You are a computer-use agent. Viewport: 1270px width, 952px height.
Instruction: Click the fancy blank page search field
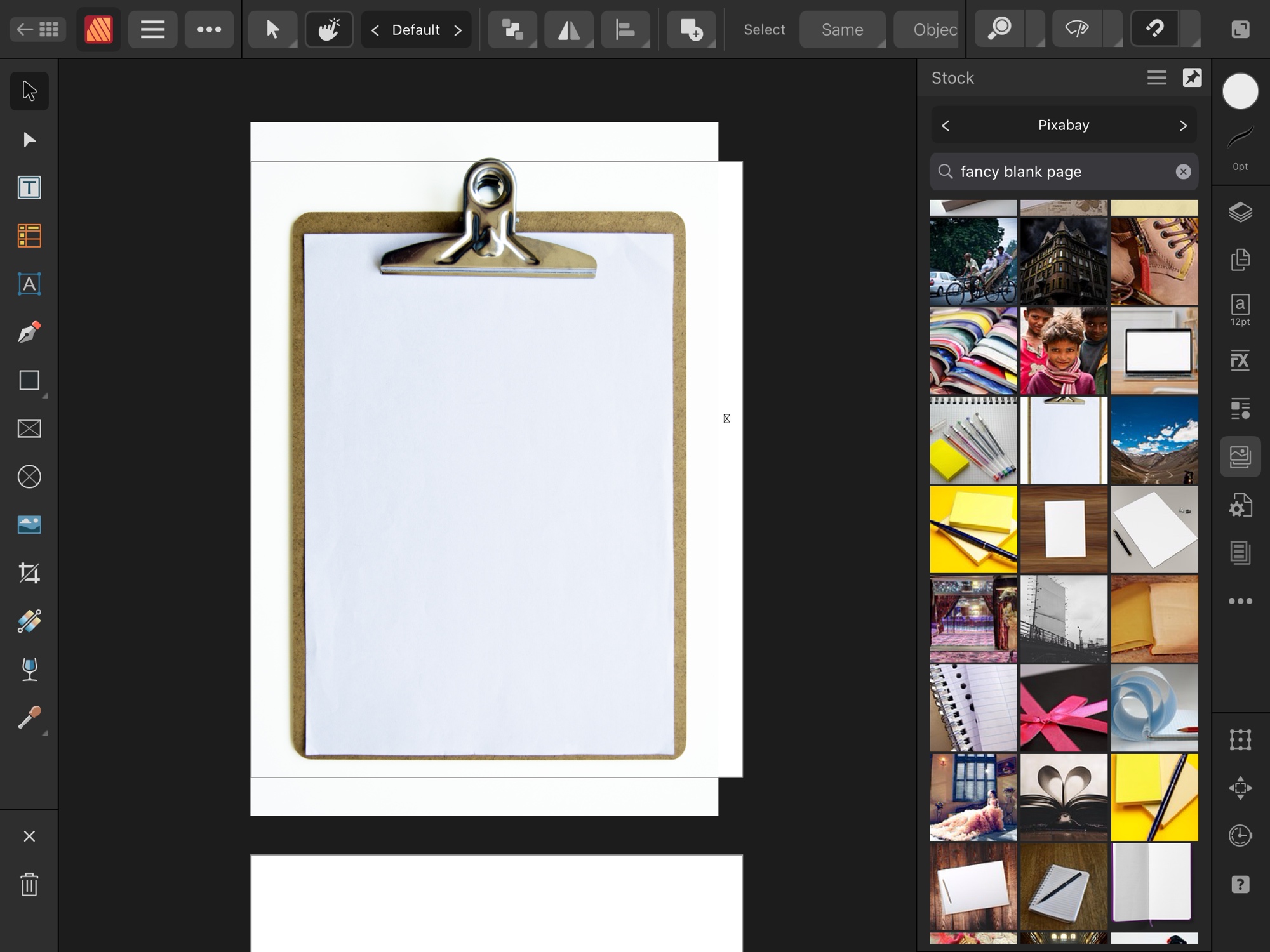(x=1064, y=171)
